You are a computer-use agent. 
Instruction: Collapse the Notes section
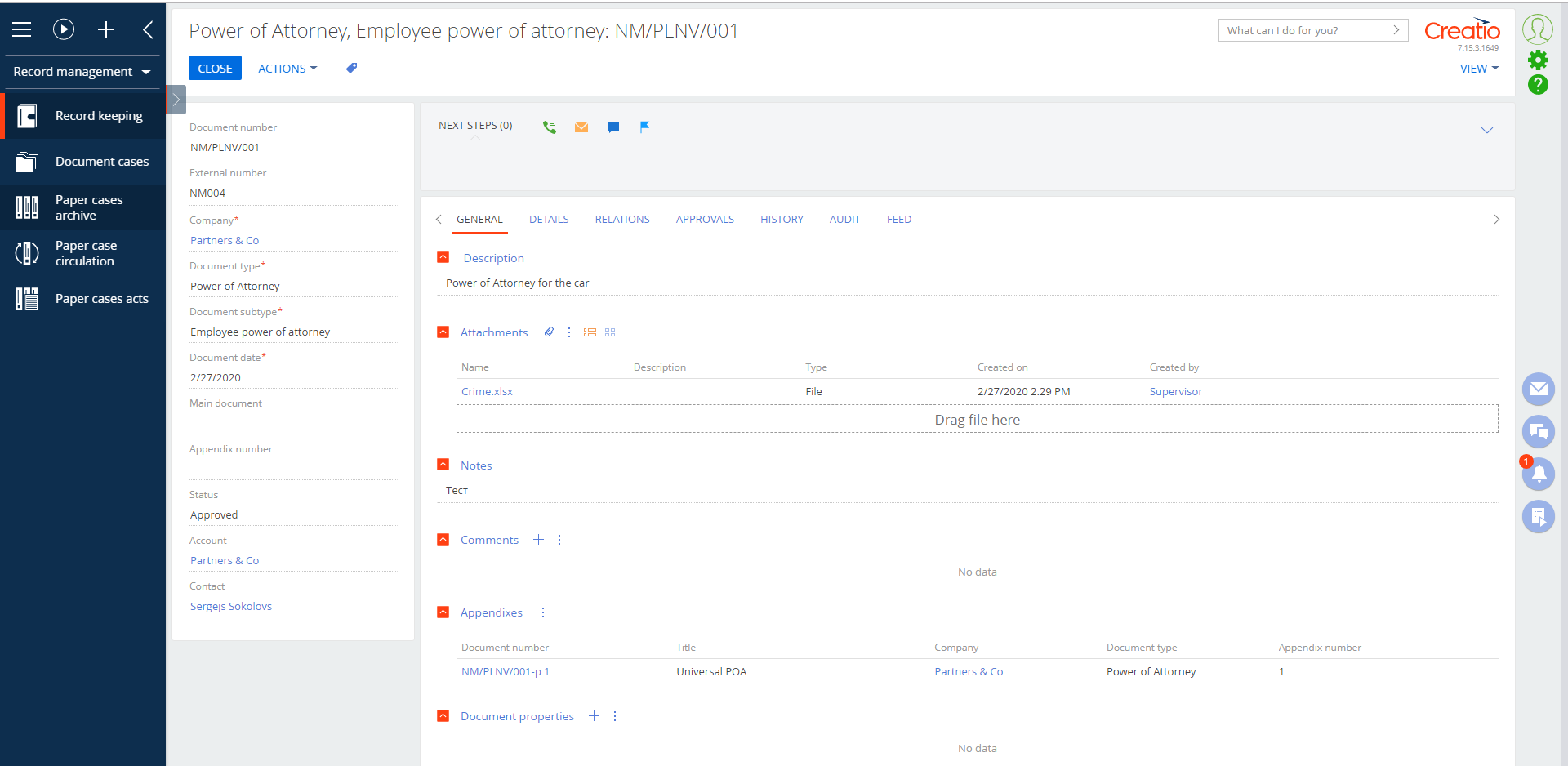pyautogui.click(x=443, y=465)
